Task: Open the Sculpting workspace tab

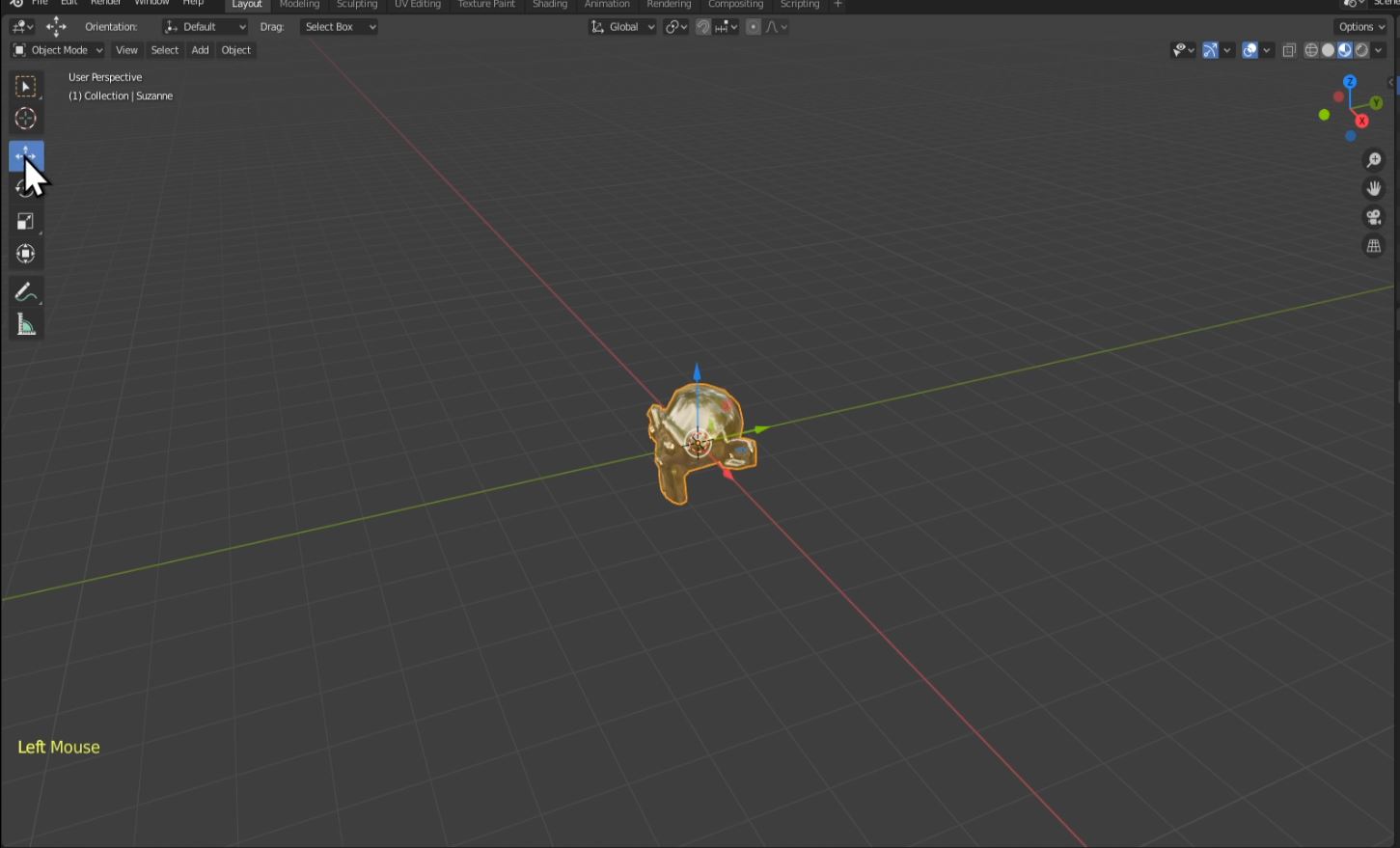Action: pyautogui.click(x=357, y=5)
